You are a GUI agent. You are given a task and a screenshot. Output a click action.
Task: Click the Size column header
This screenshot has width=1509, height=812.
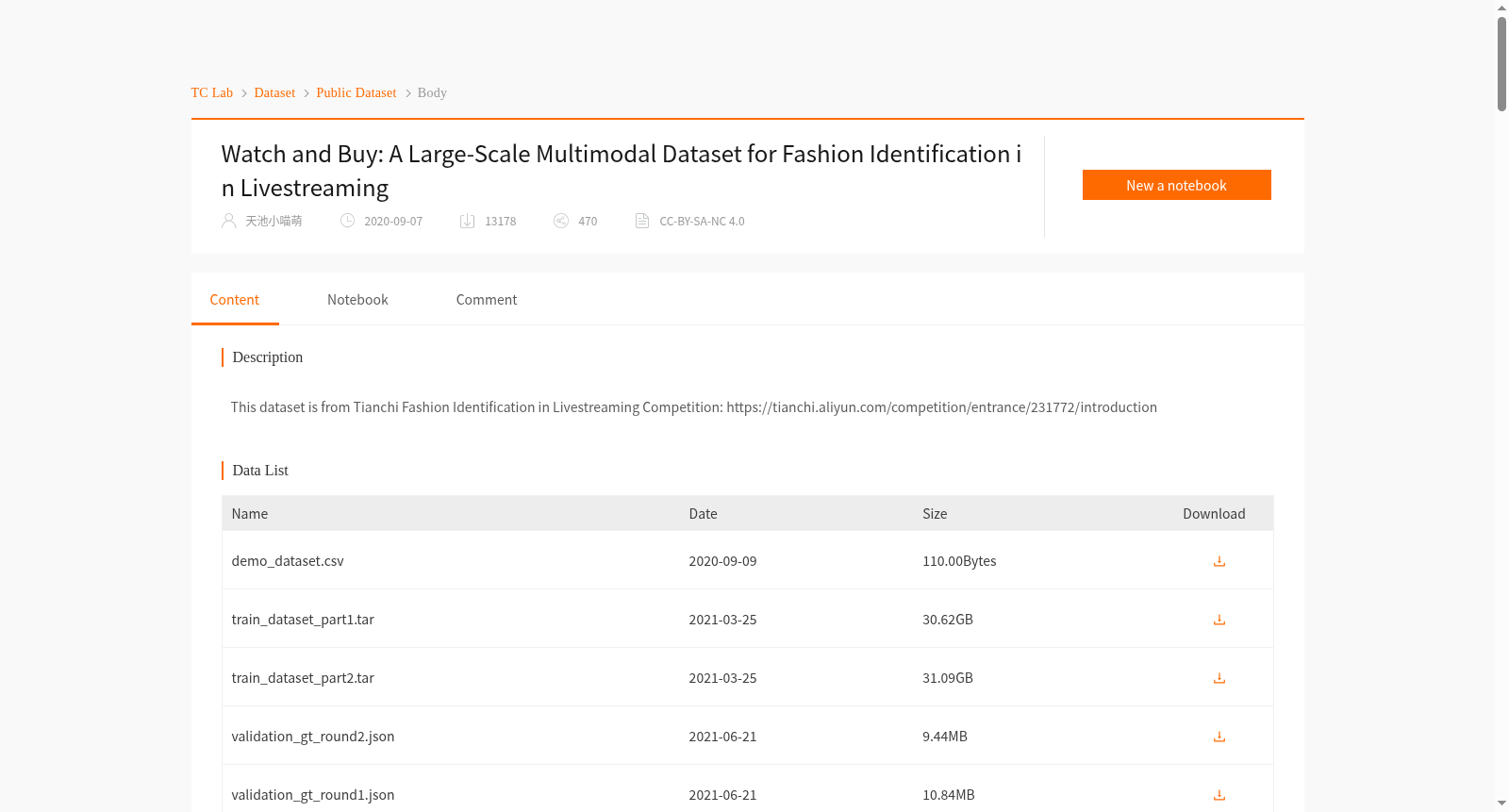point(935,514)
